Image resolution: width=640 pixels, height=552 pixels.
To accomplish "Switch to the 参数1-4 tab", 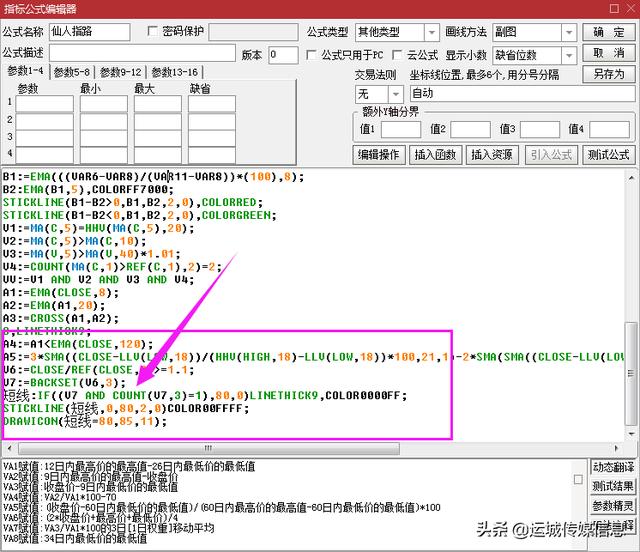I will point(25,71).
